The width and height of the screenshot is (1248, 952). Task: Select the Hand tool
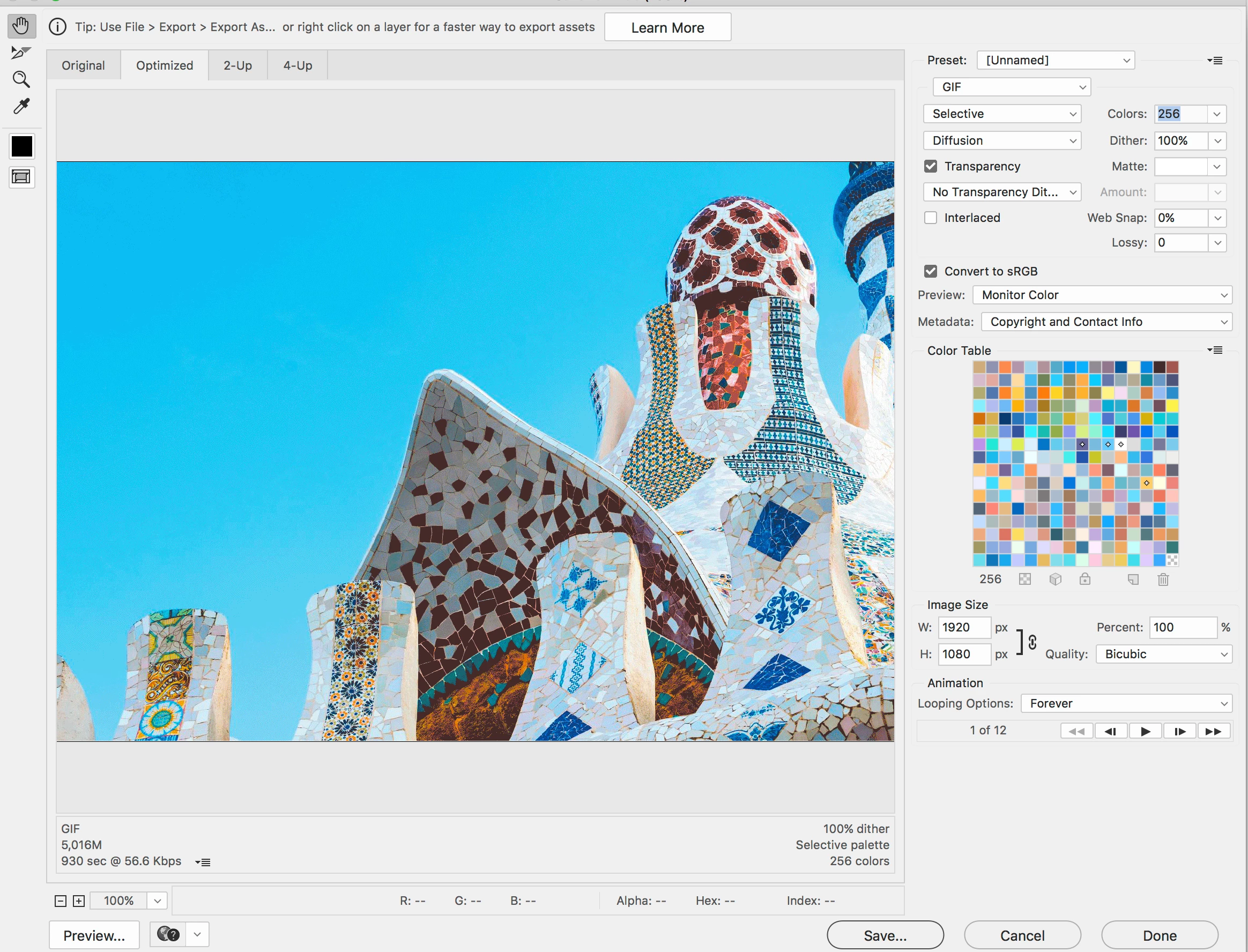[x=21, y=26]
